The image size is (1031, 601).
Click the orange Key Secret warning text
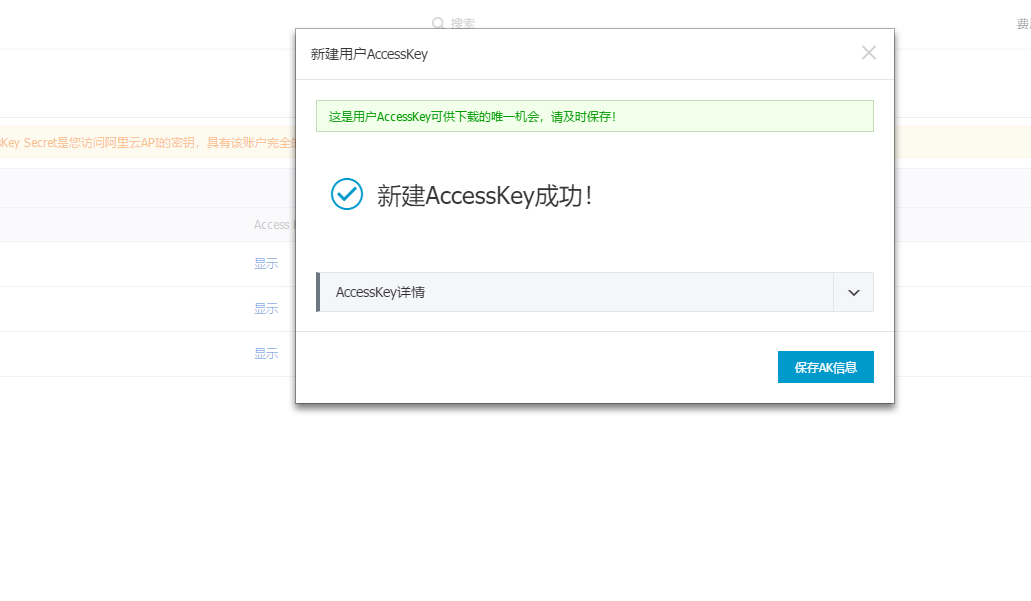point(148,143)
